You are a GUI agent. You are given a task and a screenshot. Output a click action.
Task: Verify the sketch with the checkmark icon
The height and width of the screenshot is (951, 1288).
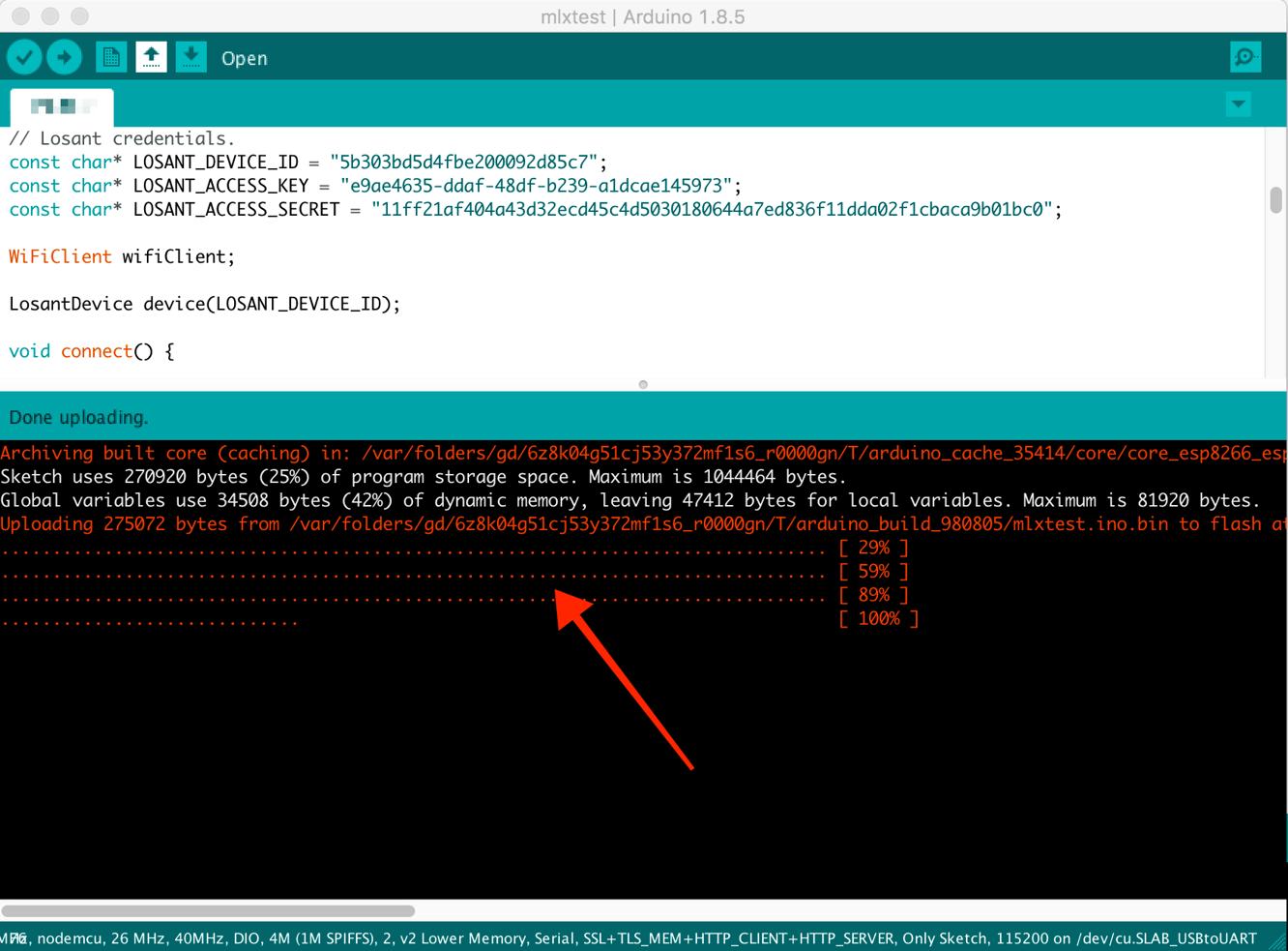tap(24, 56)
